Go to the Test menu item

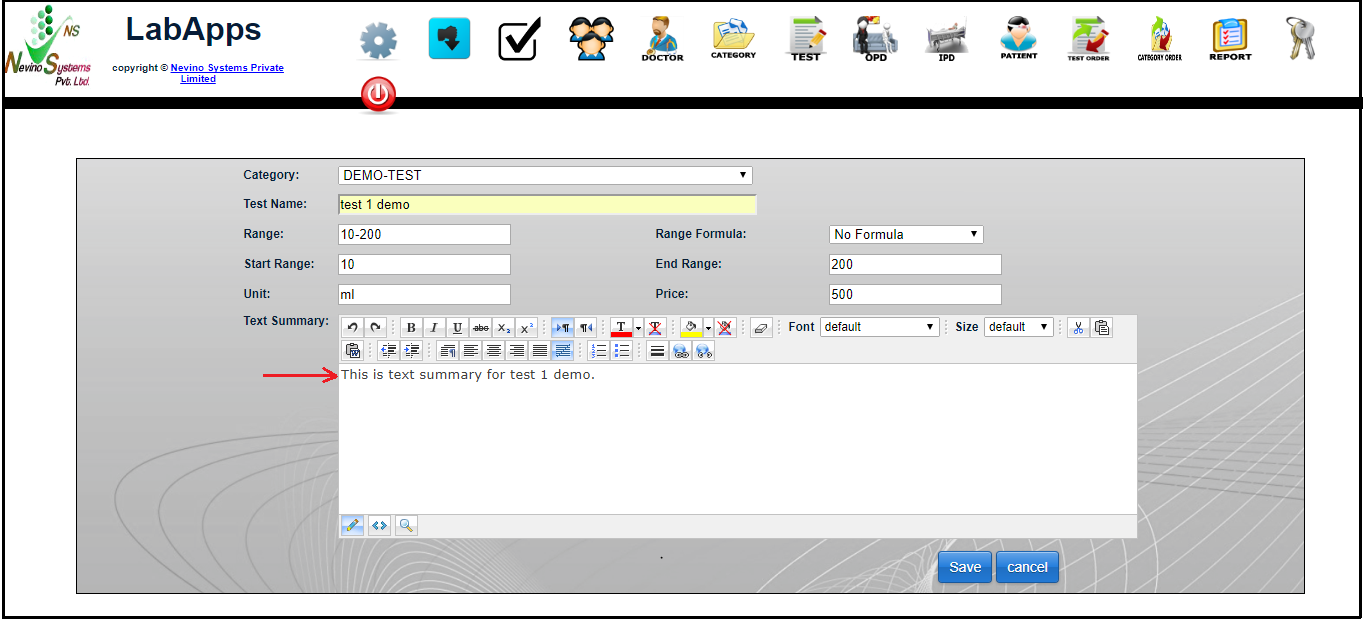pos(805,39)
